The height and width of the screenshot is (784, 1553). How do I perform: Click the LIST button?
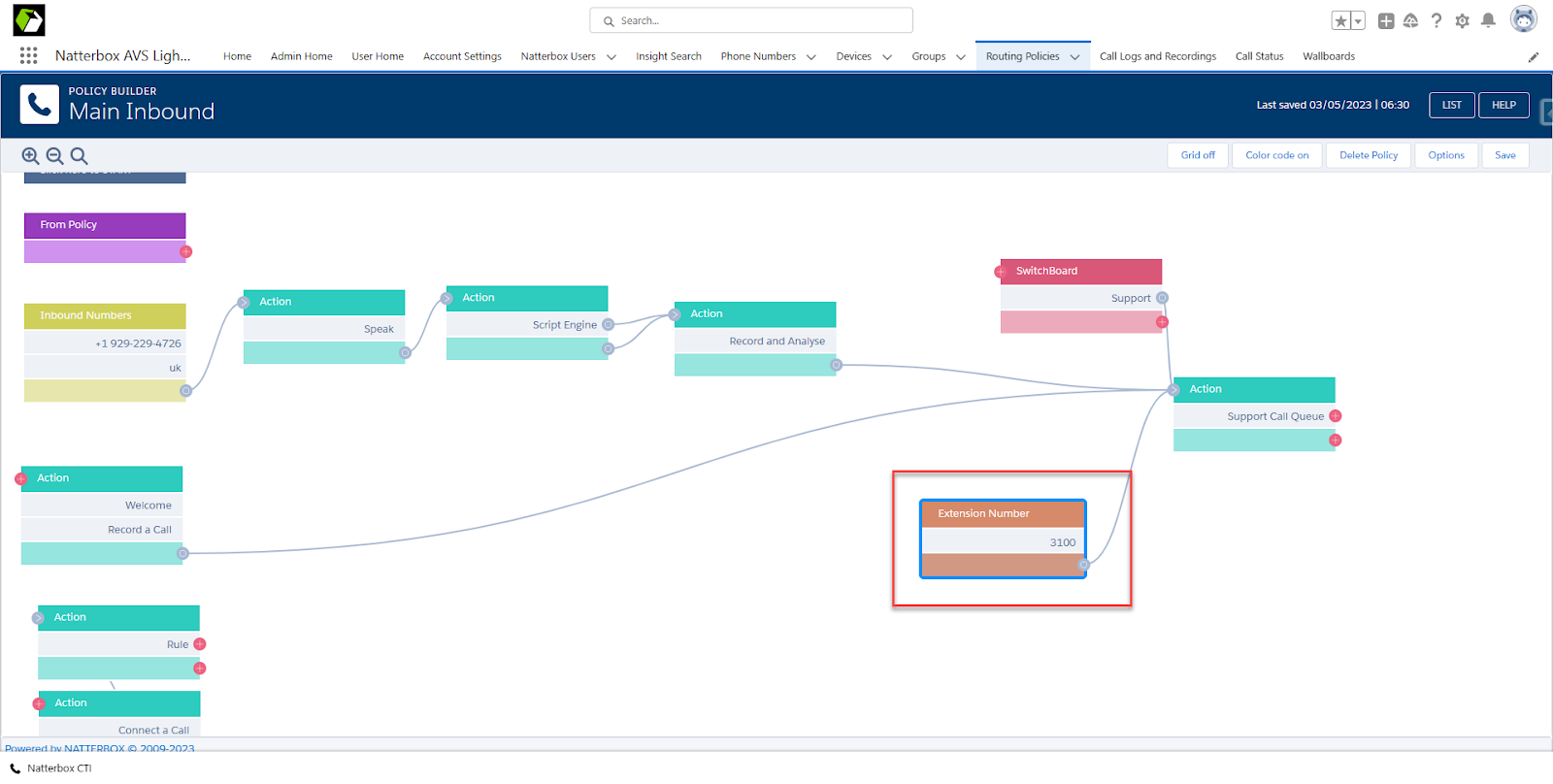point(1452,105)
